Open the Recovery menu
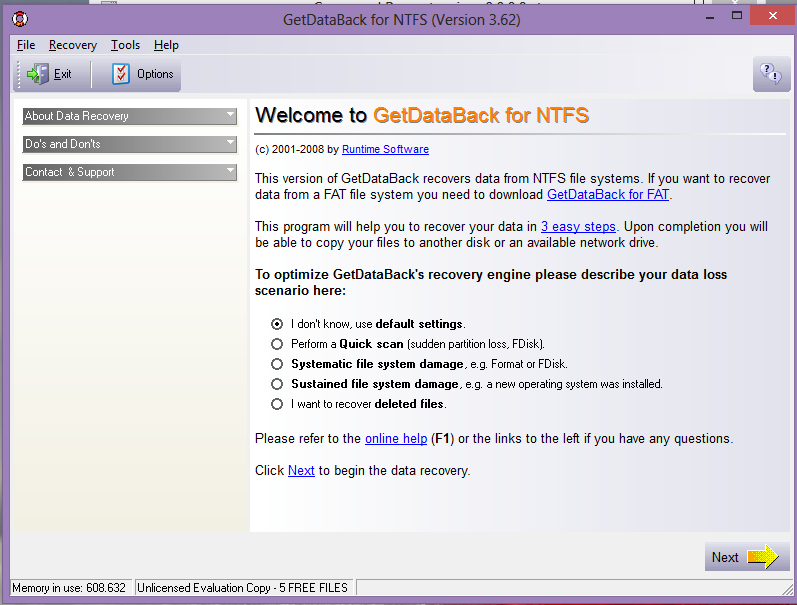This screenshot has height=605, width=797. click(x=73, y=45)
